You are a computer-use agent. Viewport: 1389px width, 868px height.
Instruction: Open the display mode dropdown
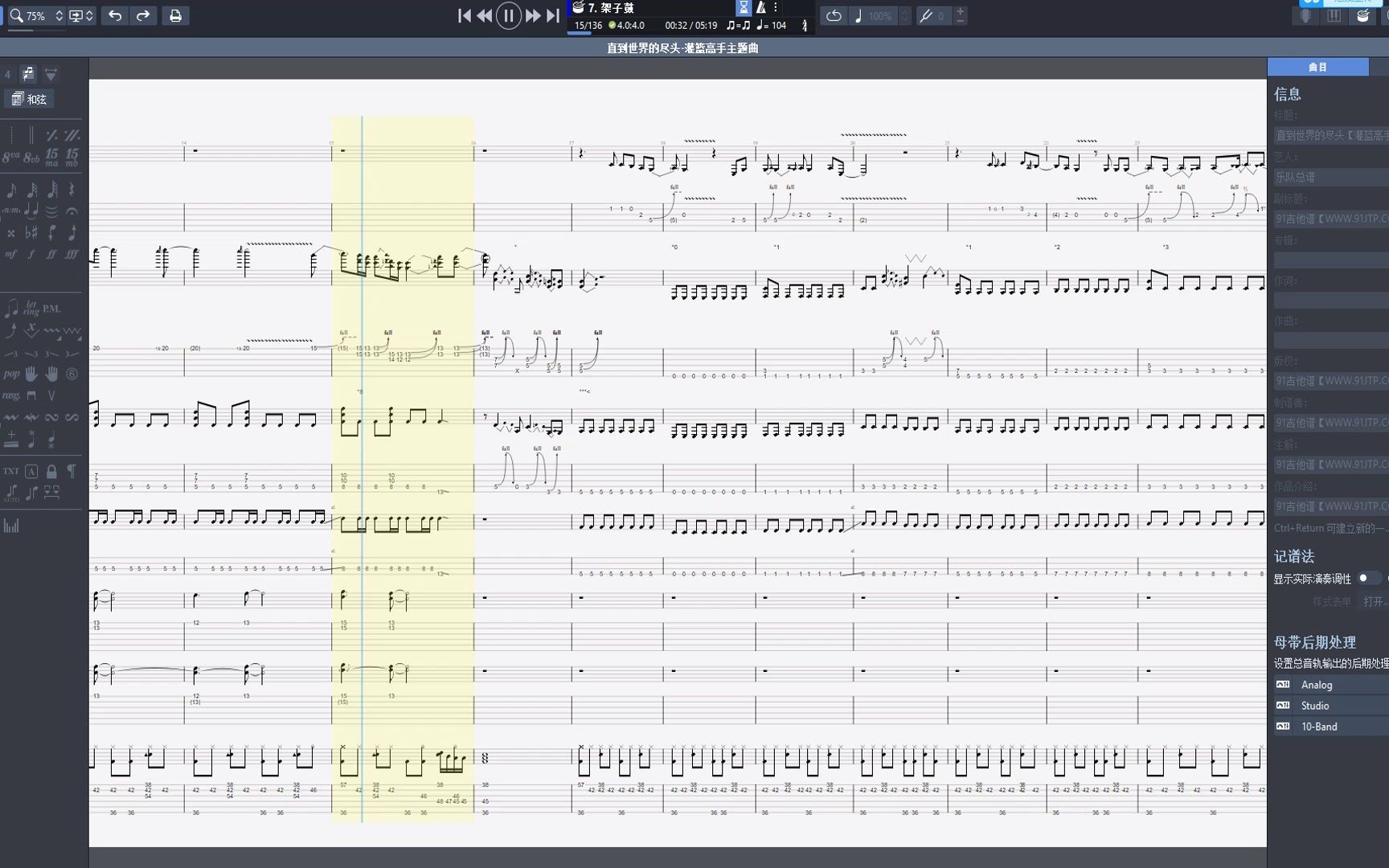[x=81, y=15]
